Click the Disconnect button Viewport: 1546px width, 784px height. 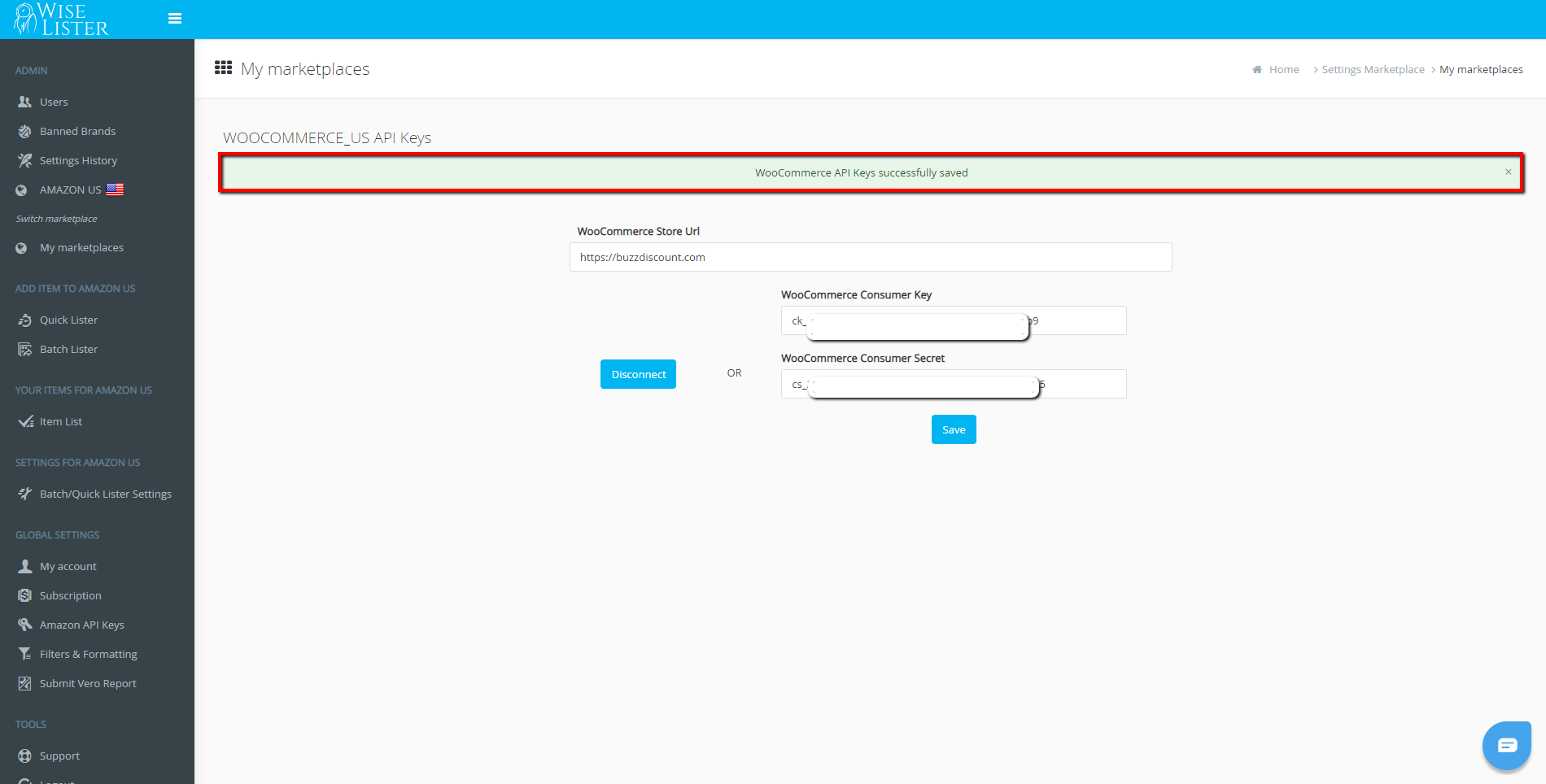pos(638,374)
